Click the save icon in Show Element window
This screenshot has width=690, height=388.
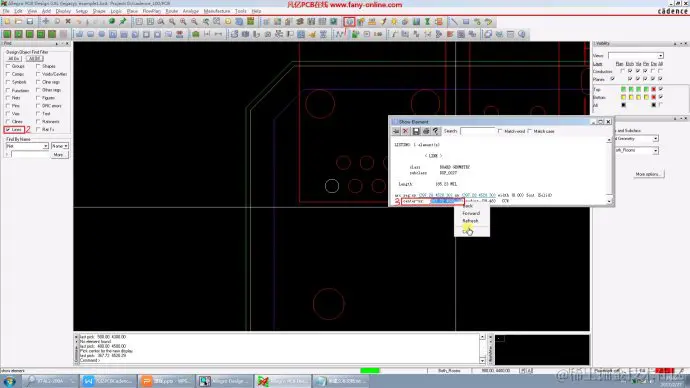click(416, 131)
